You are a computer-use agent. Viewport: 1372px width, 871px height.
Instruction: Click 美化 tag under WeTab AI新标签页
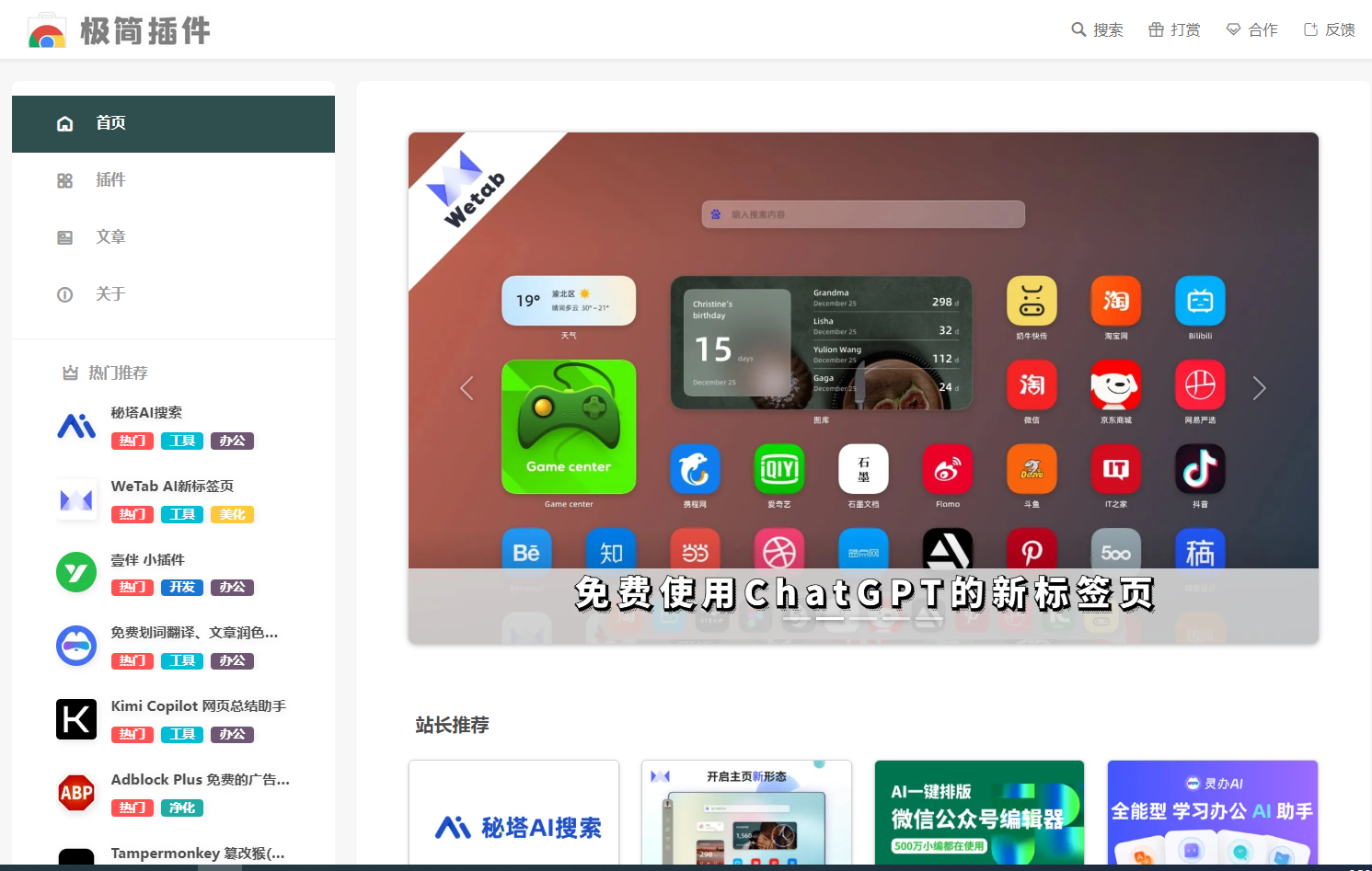(x=232, y=514)
